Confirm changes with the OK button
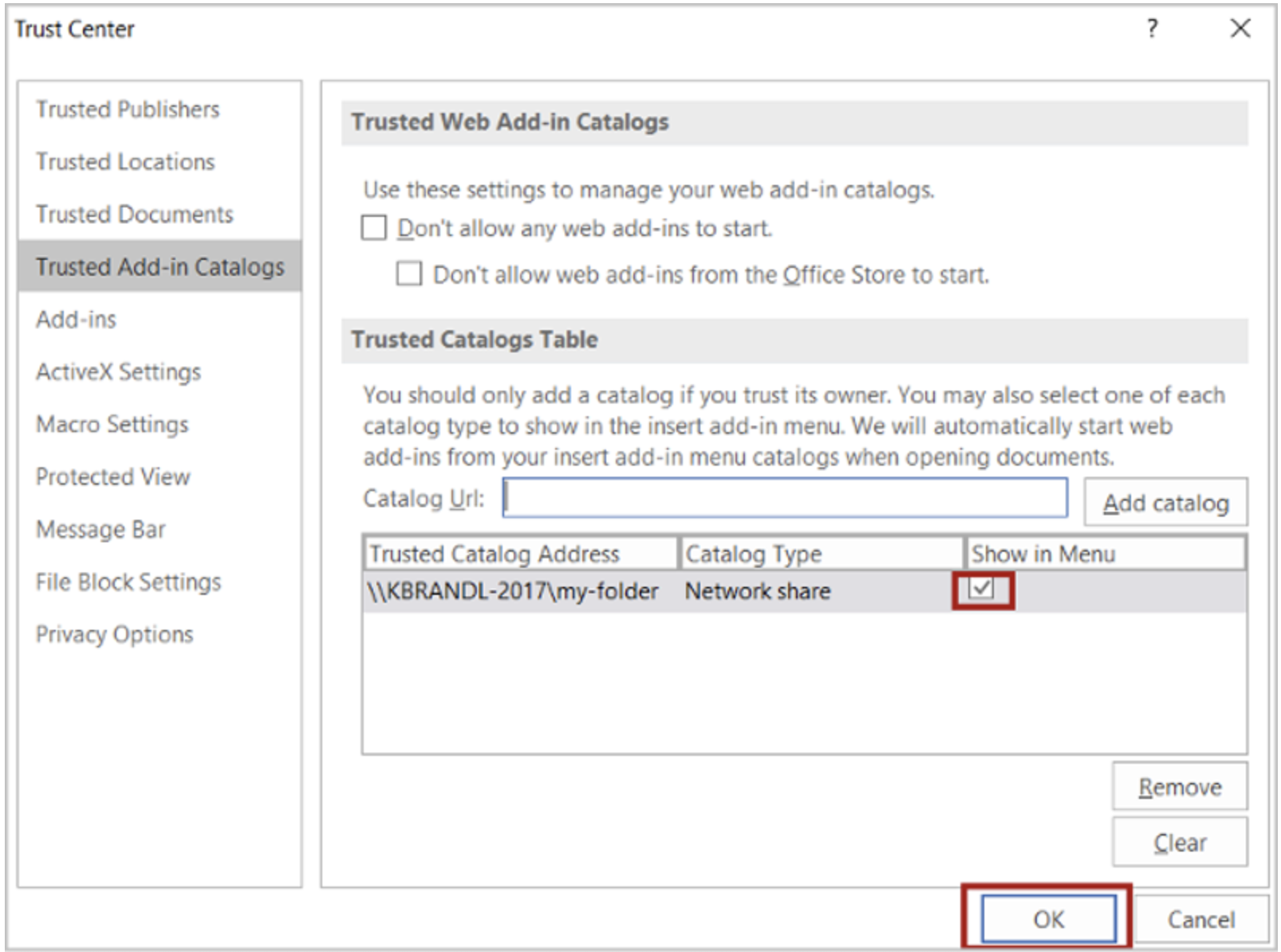 tap(1047, 919)
